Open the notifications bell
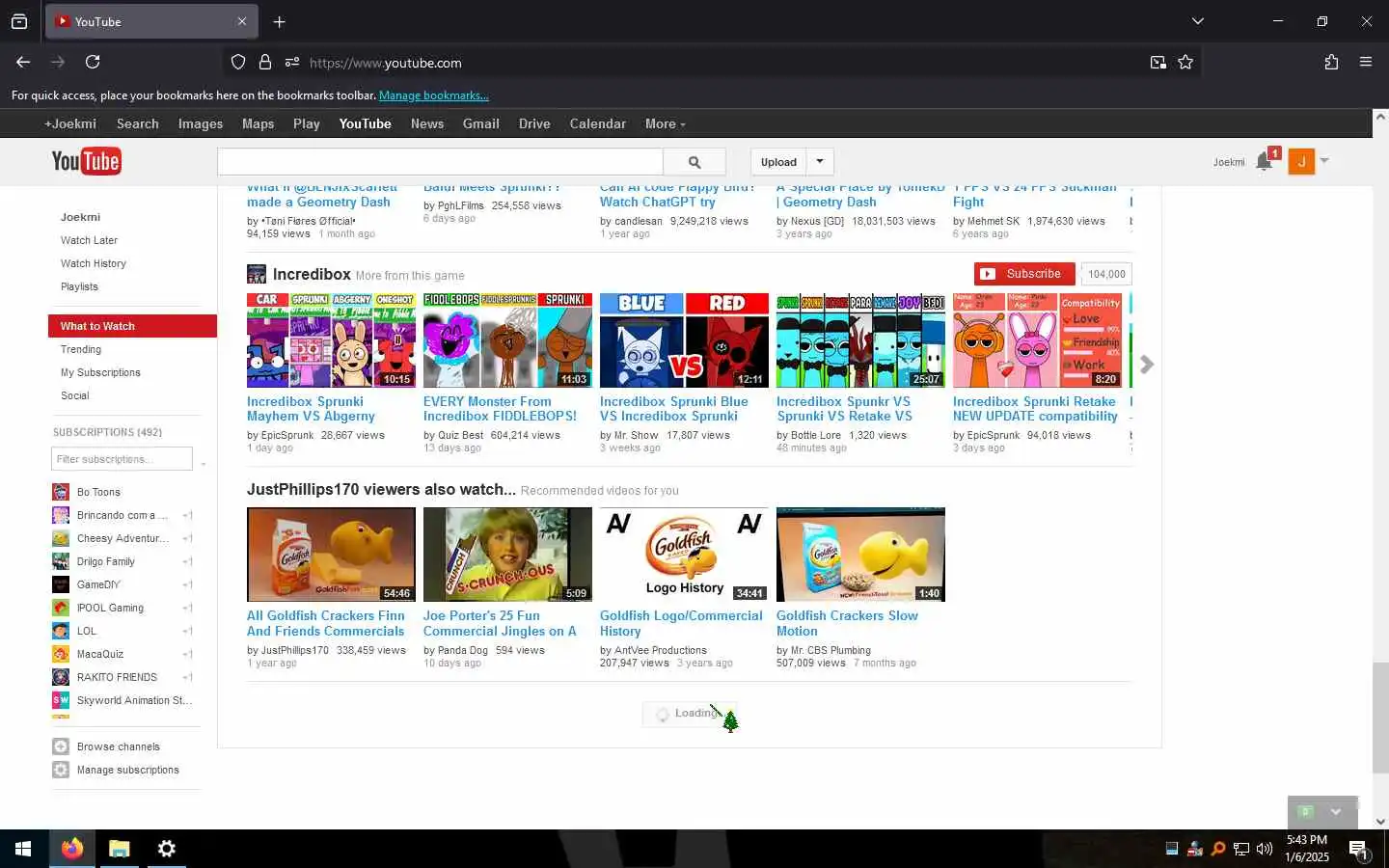The height and width of the screenshot is (868, 1389). 1264,161
